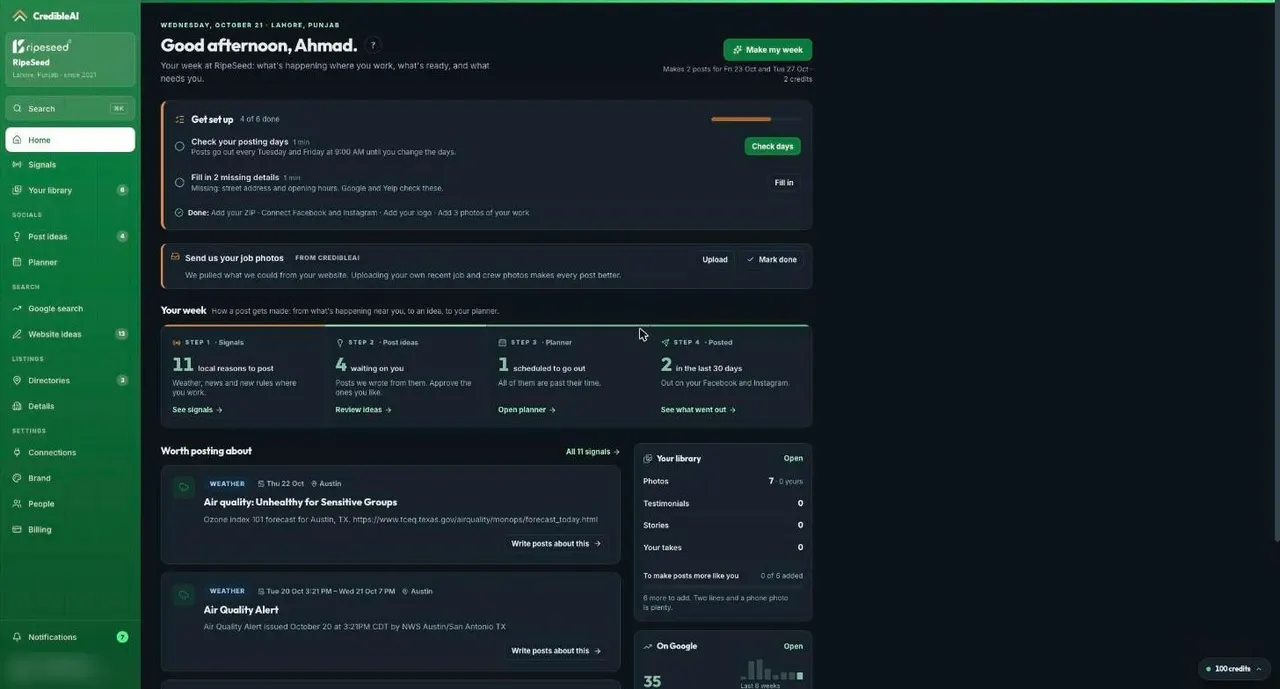Click the Mark done button

(x=772, y=259)
